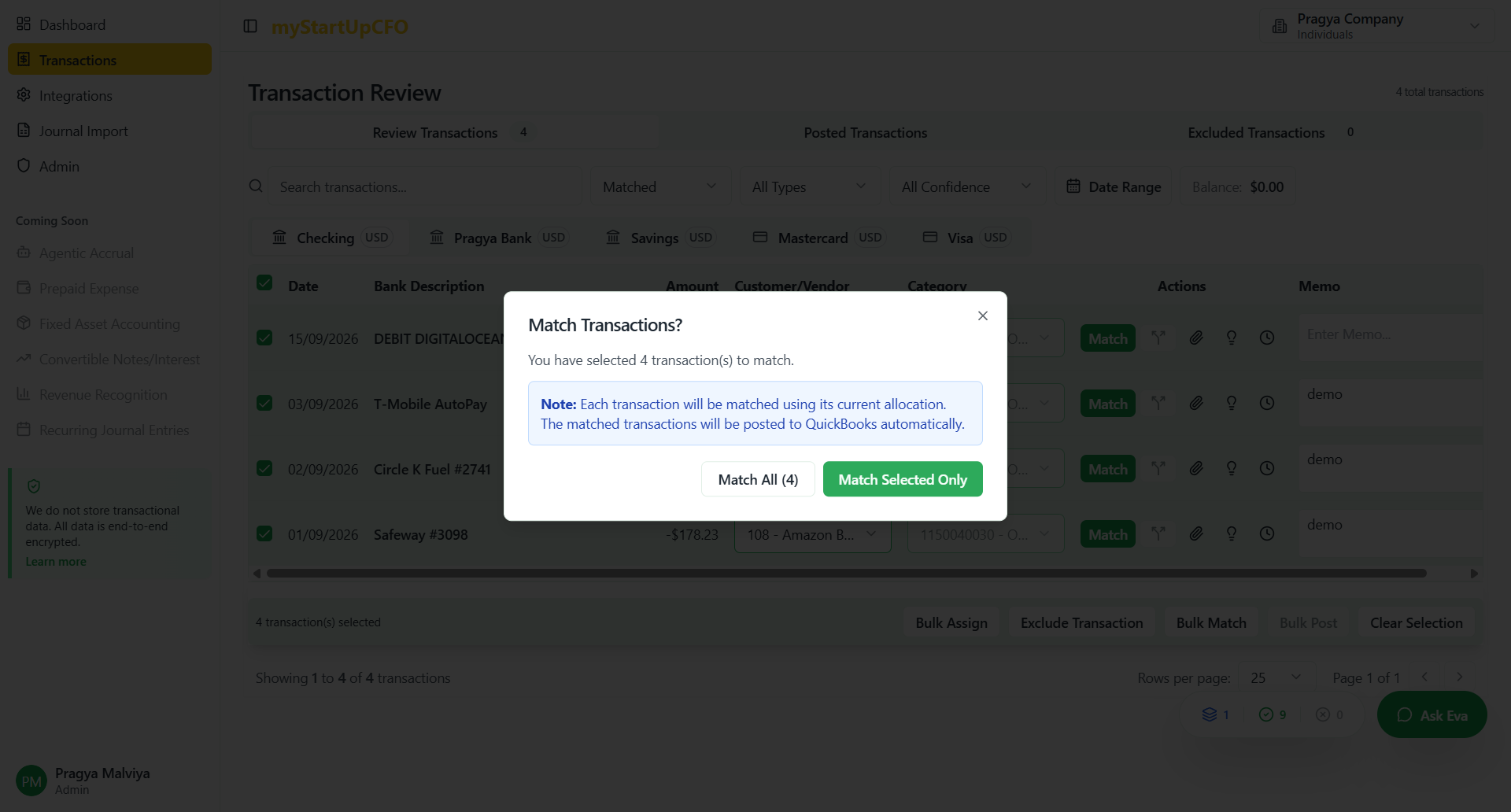Click lightbulb icon in Circle K row
This screenshot has width=1511, height=812.
coord(1231,468)
